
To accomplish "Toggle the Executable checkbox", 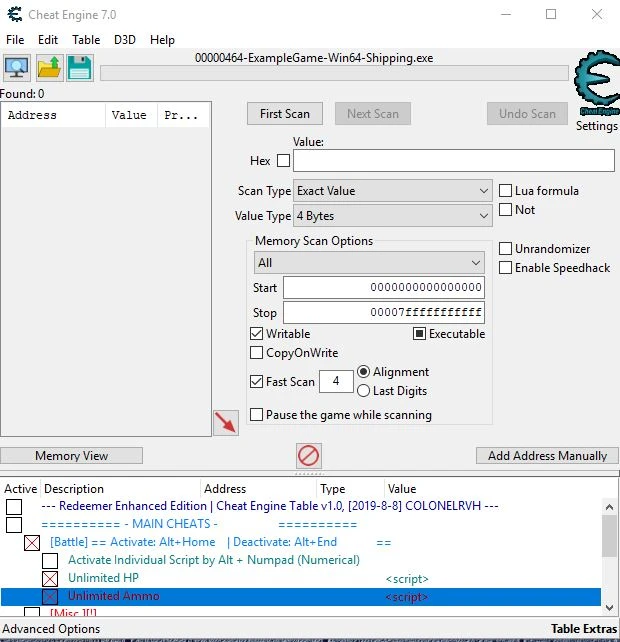I will (x=419, y=334).
